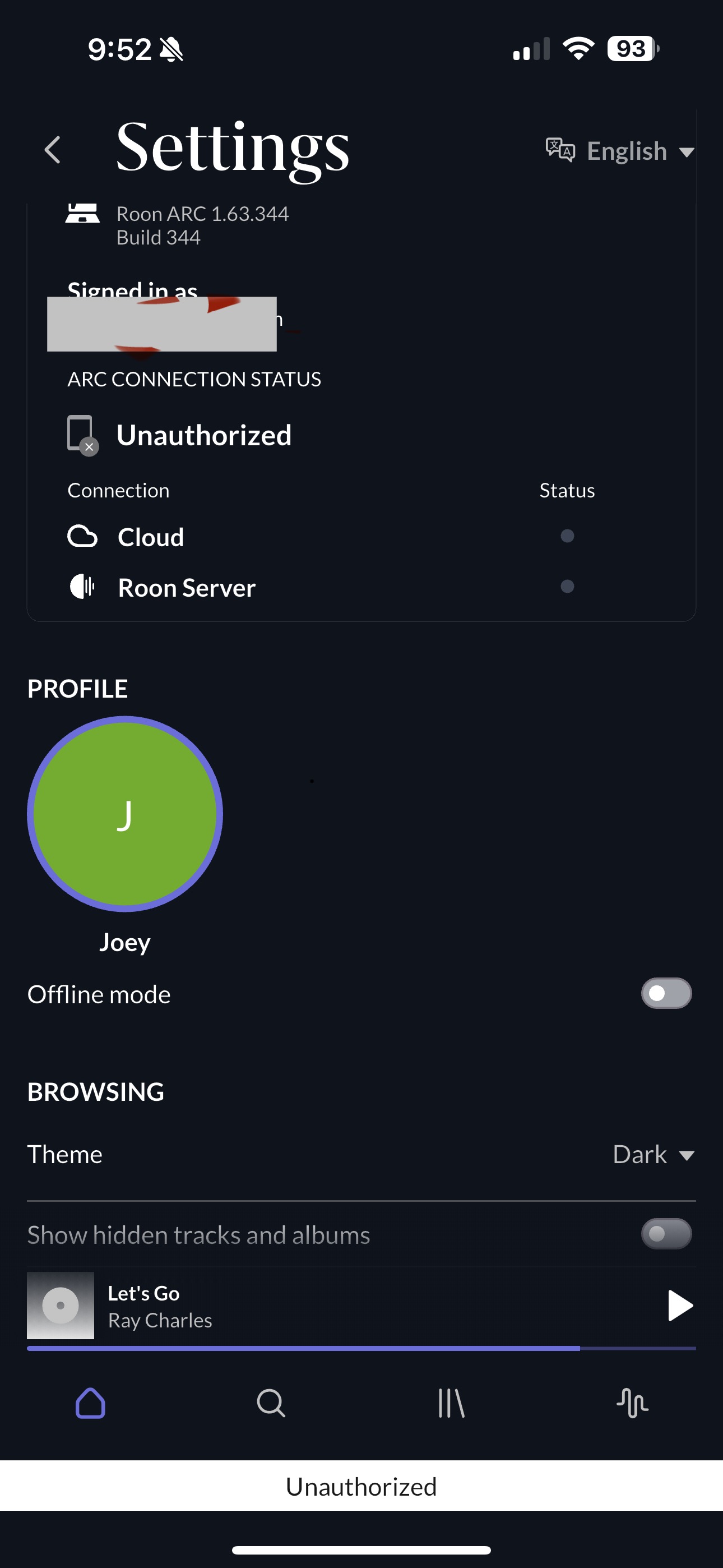Image resolution: width=723 pixels, height=1568 pixels.
Task: Tap the Unauthorized banner at bottom
Action: pos(361,1486)
